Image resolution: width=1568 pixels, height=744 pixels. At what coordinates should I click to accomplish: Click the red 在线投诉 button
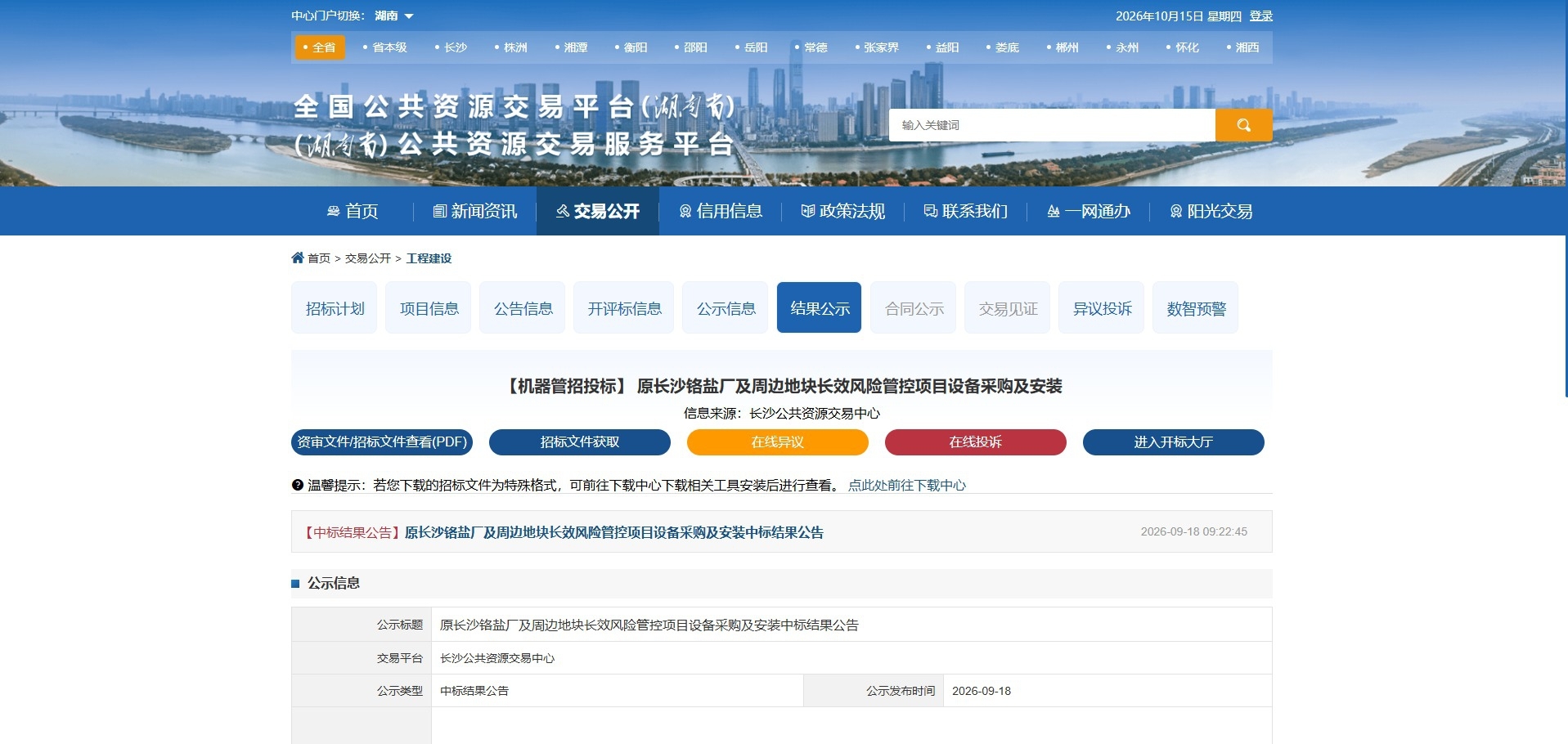pyautogui.click(x=976, y=442)
